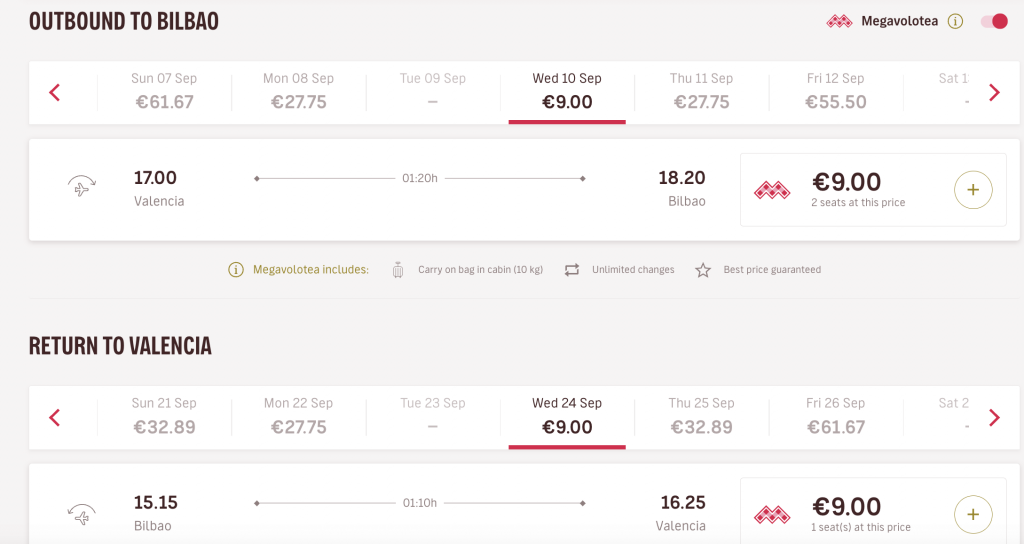Click the carry on bag luggage icon
This screenshot has width=1024, height=544.
398,270
